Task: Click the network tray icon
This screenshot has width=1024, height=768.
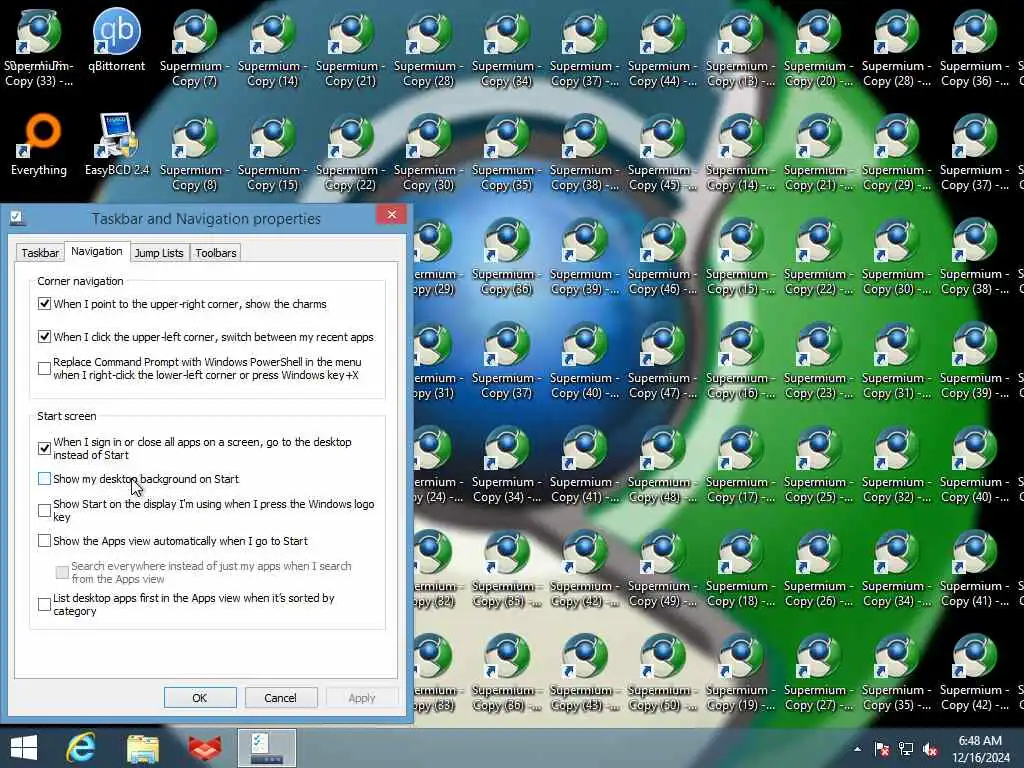Action: click(x=906, y=749)
